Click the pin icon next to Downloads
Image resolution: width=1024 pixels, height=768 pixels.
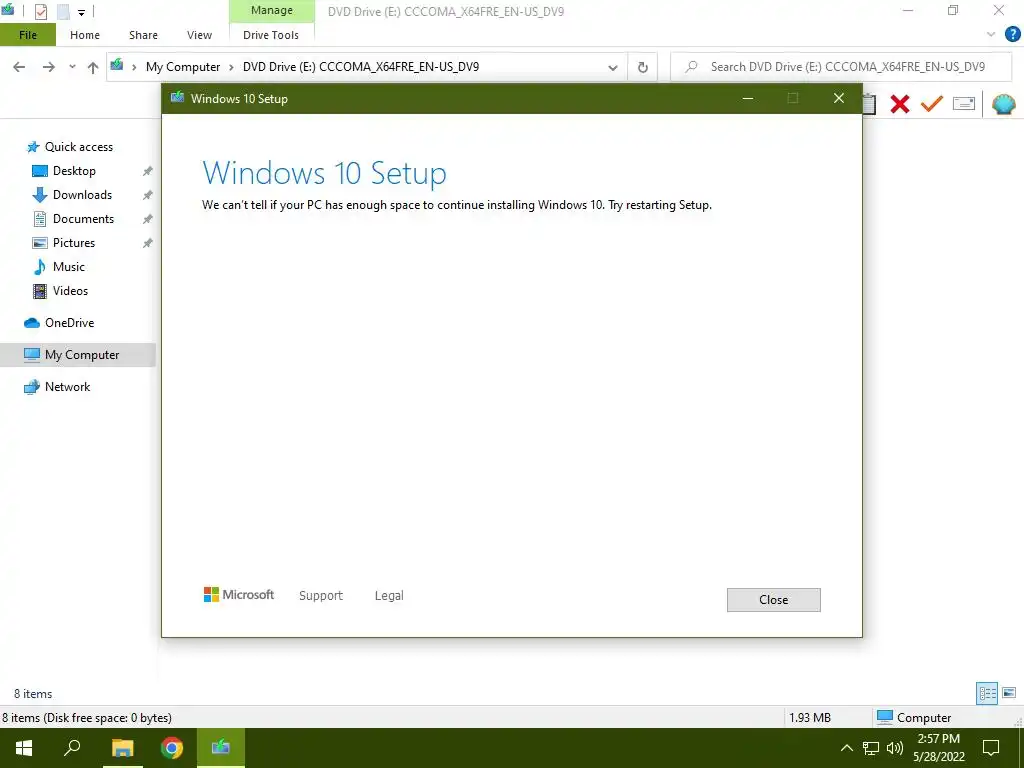(148, 195)
